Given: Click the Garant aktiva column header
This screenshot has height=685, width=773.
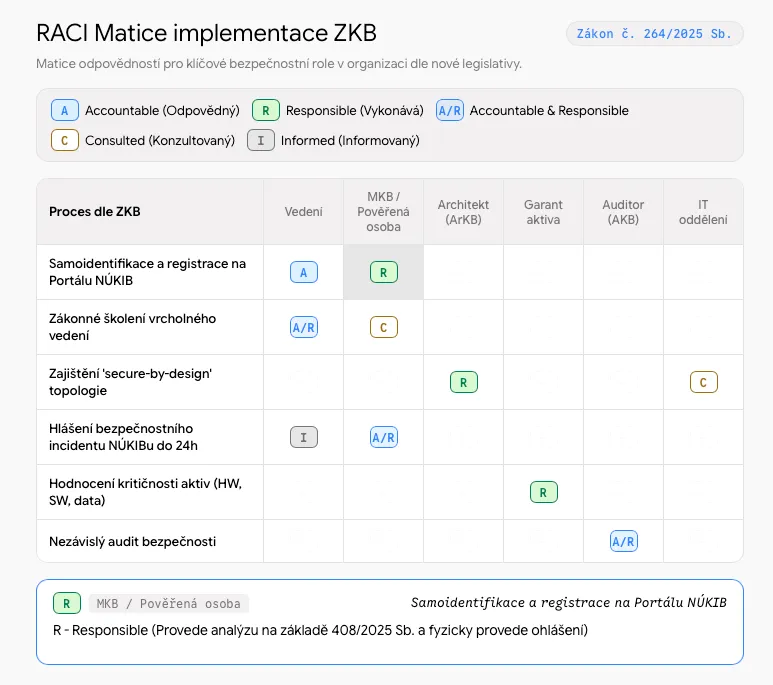Looking at the screenshot, I should click(x=543, y=212).
